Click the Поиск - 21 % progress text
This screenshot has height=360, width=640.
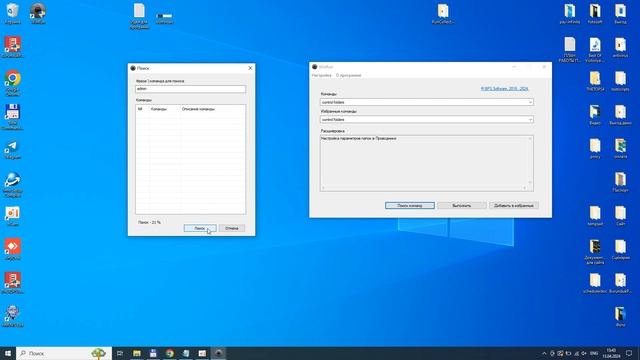click(149, 222)
